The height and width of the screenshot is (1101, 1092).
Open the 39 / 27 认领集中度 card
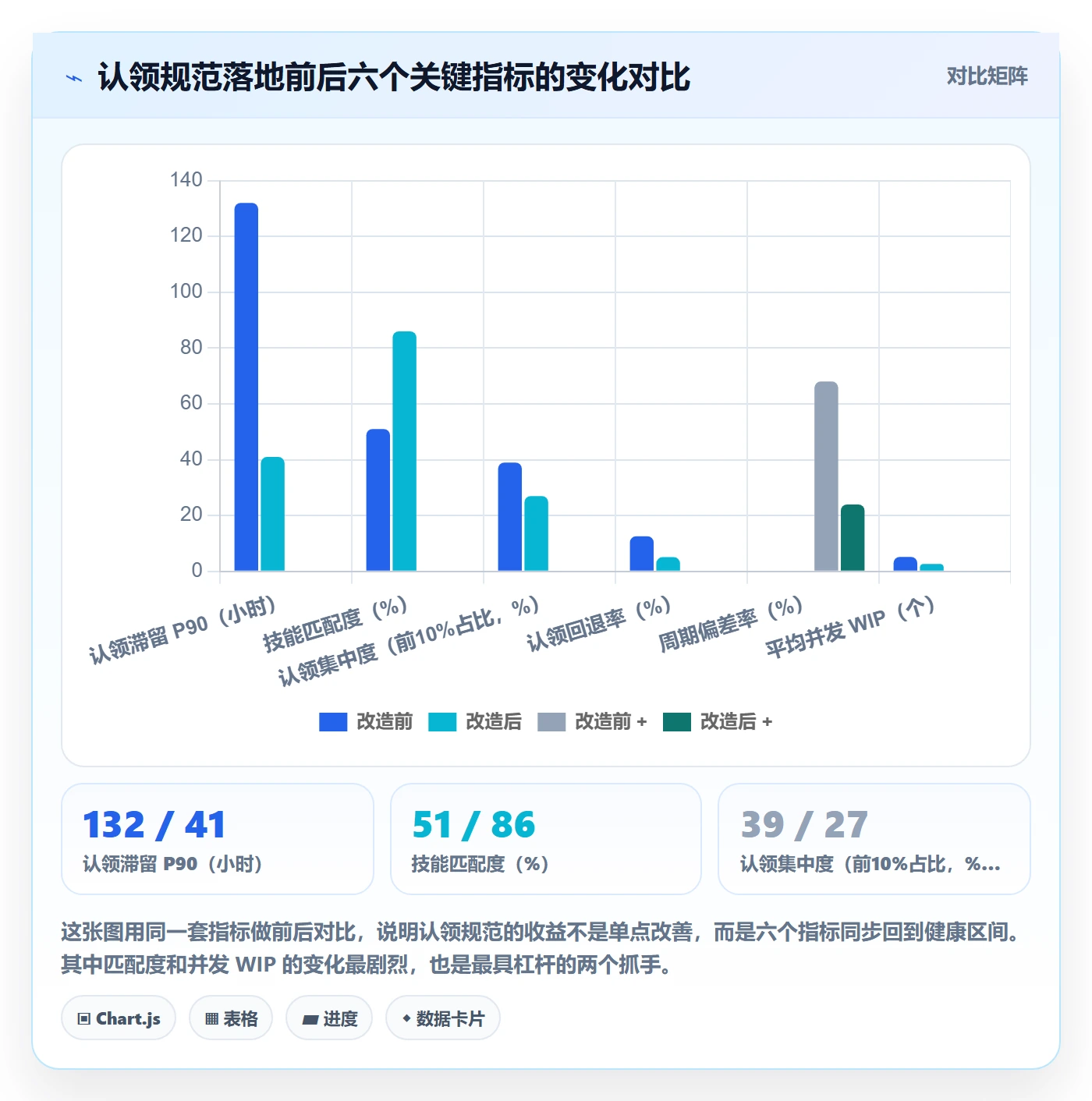tap(874, 839)
